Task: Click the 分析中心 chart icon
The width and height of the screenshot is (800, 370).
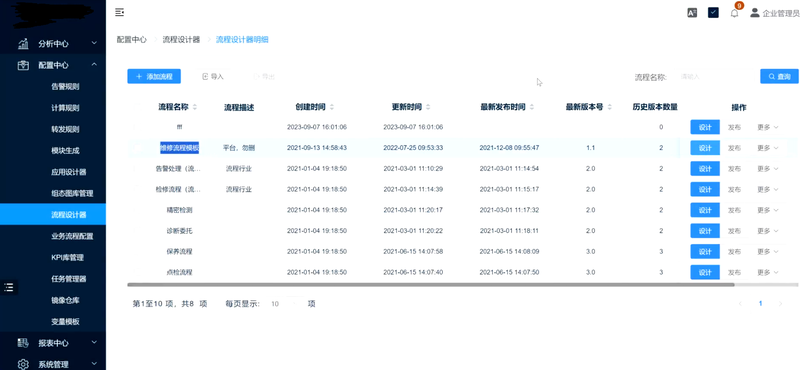Action: (x=23, y=44)
